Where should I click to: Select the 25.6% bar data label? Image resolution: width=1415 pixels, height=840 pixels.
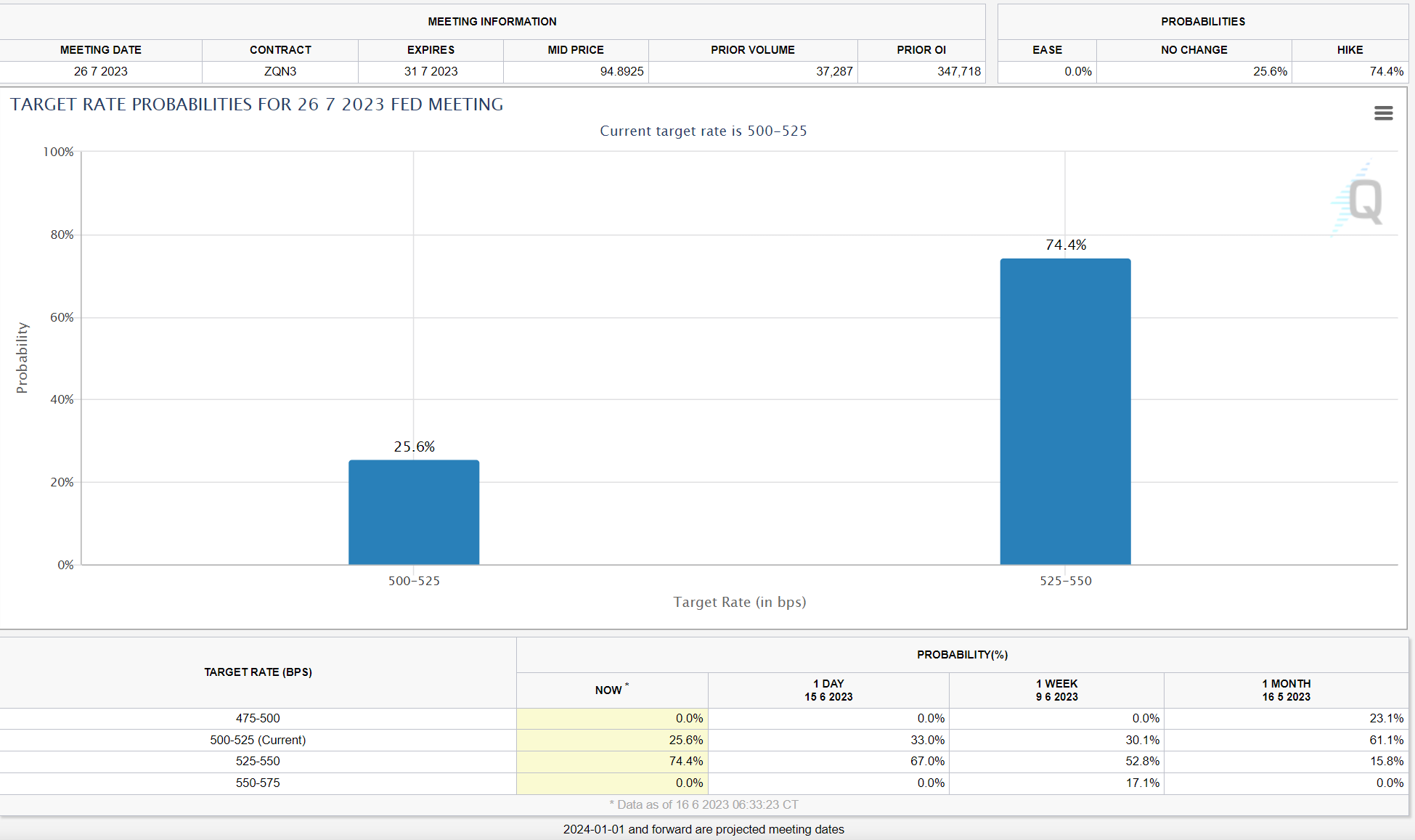[x=414, y=446]
